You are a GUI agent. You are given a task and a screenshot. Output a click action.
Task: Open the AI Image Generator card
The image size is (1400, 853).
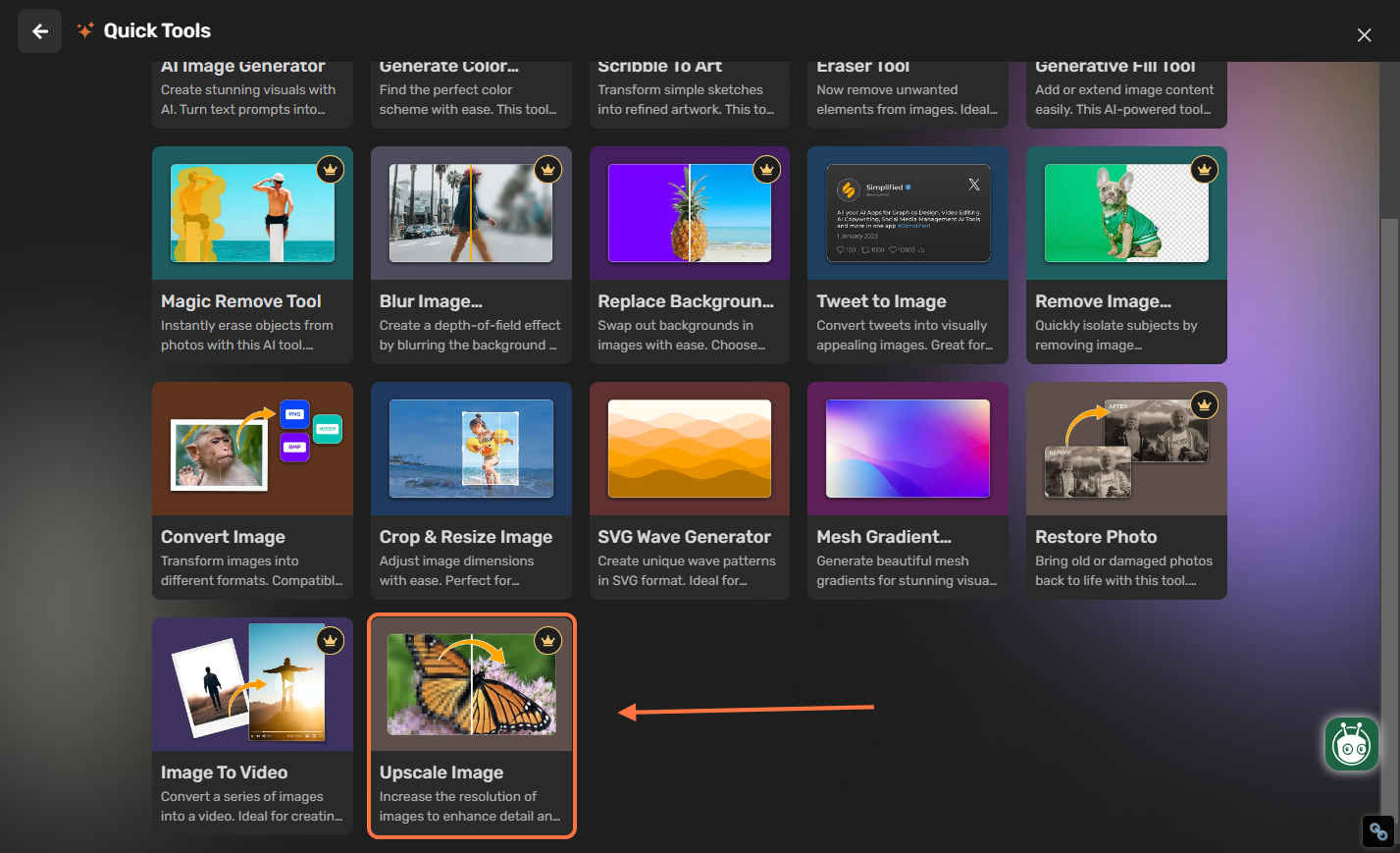[x=252, y=94]
